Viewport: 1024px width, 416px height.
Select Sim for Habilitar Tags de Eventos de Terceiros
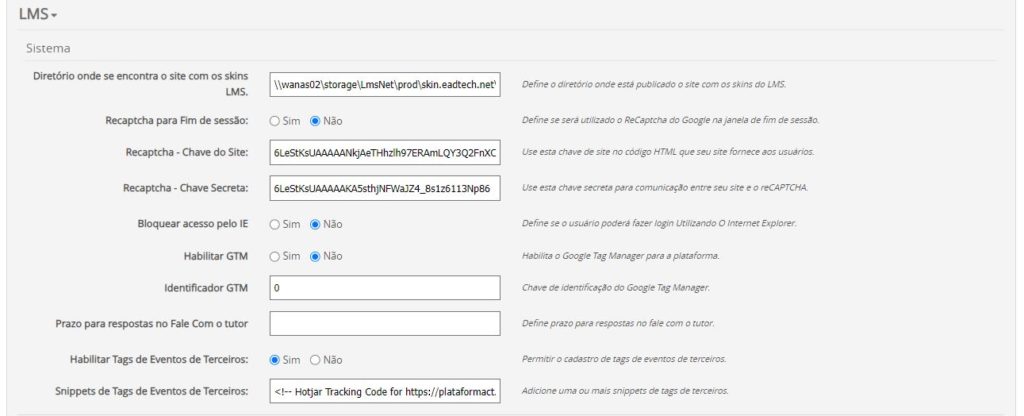(273, 359)
